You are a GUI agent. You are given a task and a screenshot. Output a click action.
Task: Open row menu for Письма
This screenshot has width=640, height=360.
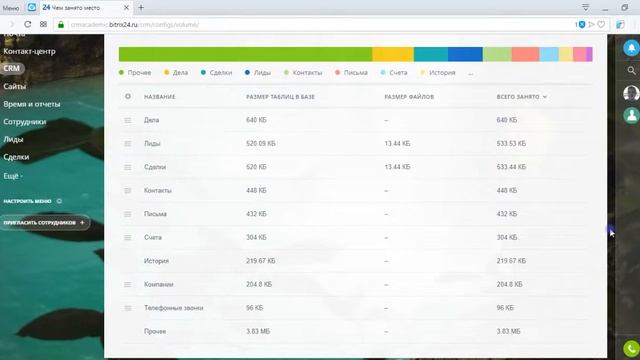[x=128, y=214]
